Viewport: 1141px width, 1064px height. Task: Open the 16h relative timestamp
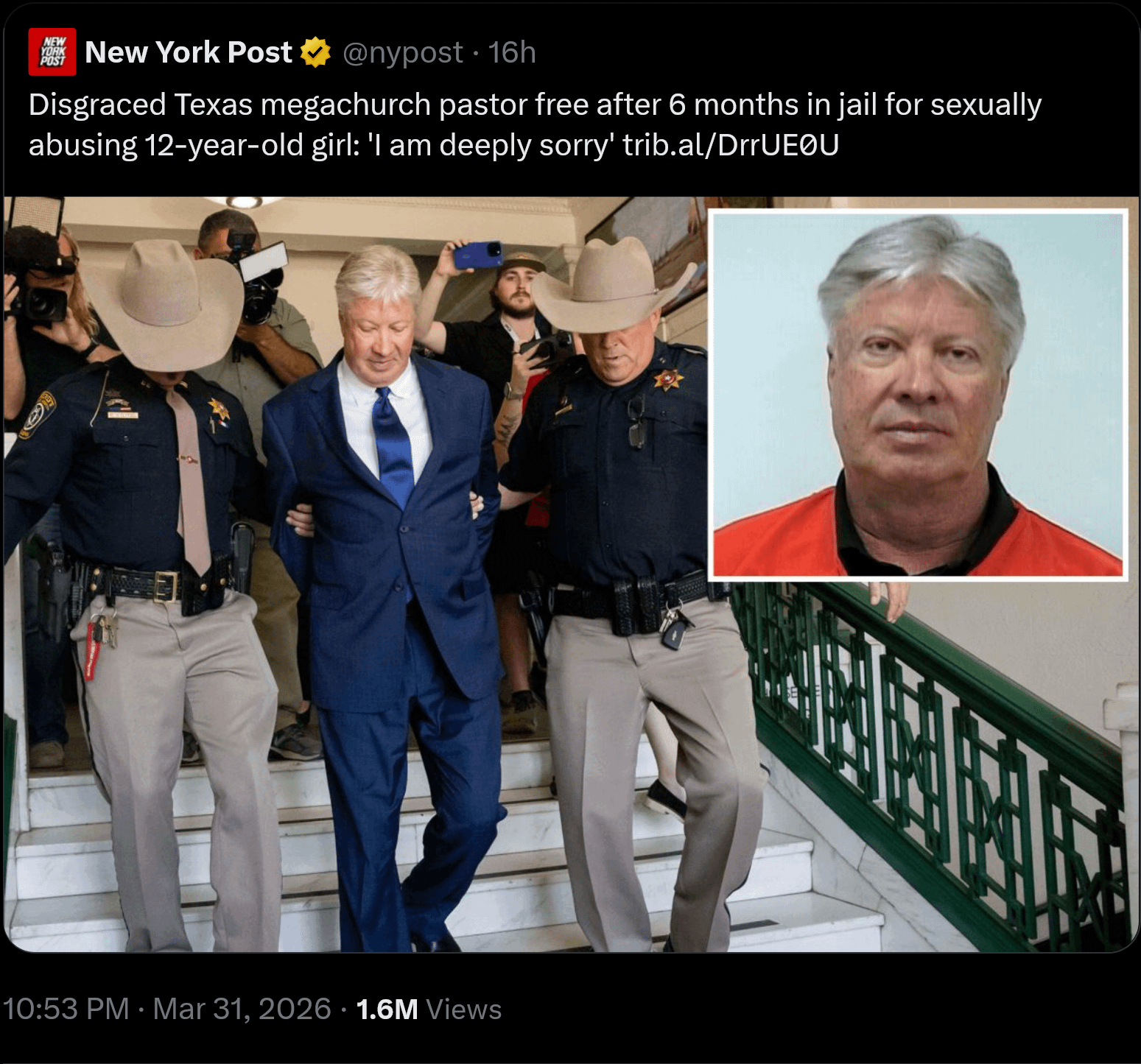click(512, 52)
